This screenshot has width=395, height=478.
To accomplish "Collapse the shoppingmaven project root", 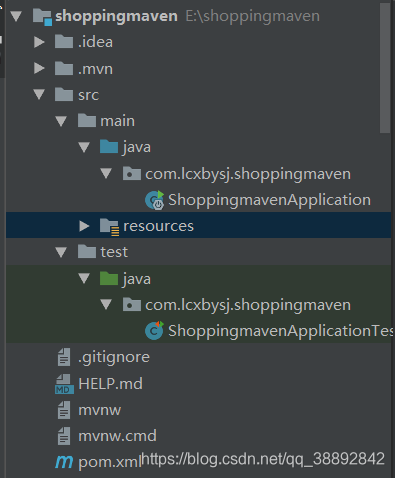I will point(16,16).
